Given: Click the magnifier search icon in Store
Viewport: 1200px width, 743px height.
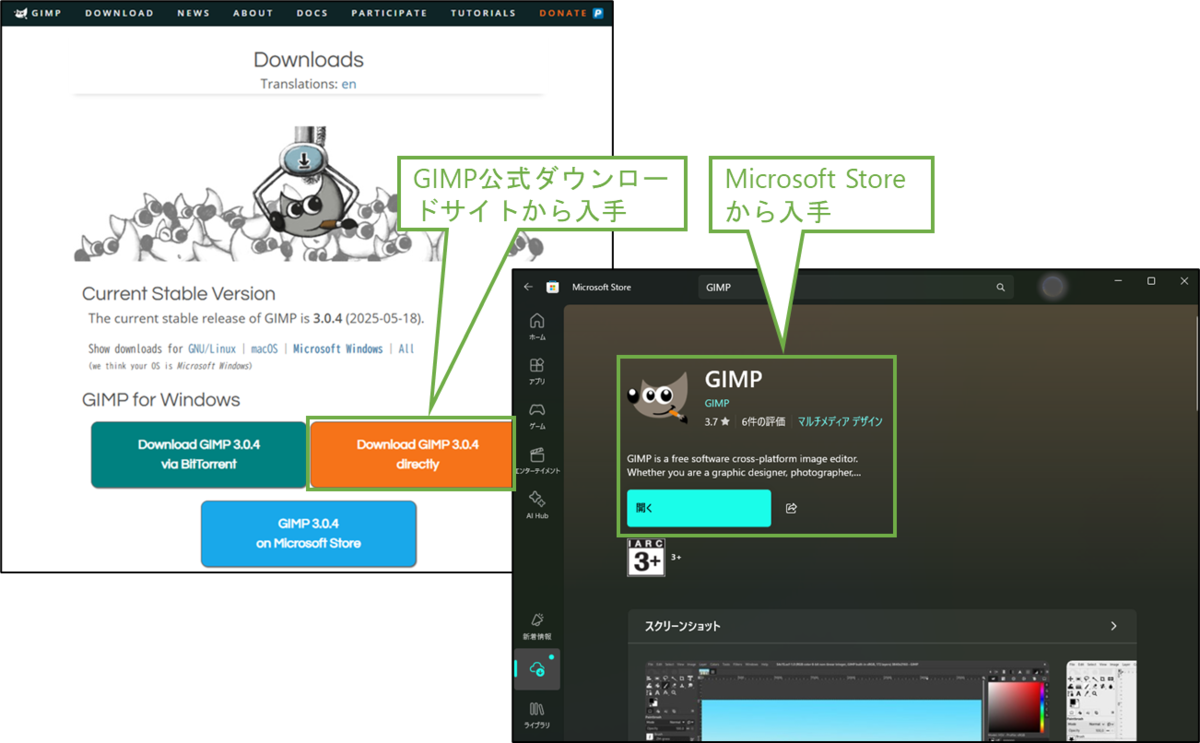Looking at the screenshot, I should click(x=1000, y=287).
